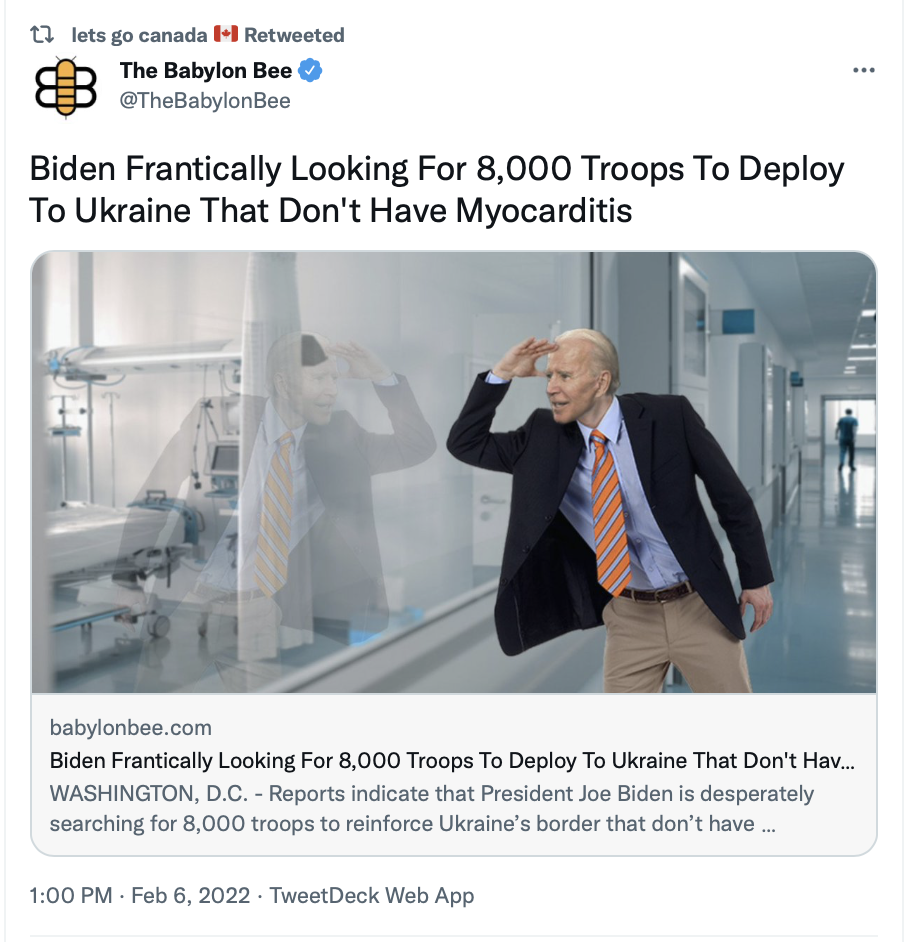The image size is (910, 942).
Task: Click the blue verified badge
Action: (310, 71)
